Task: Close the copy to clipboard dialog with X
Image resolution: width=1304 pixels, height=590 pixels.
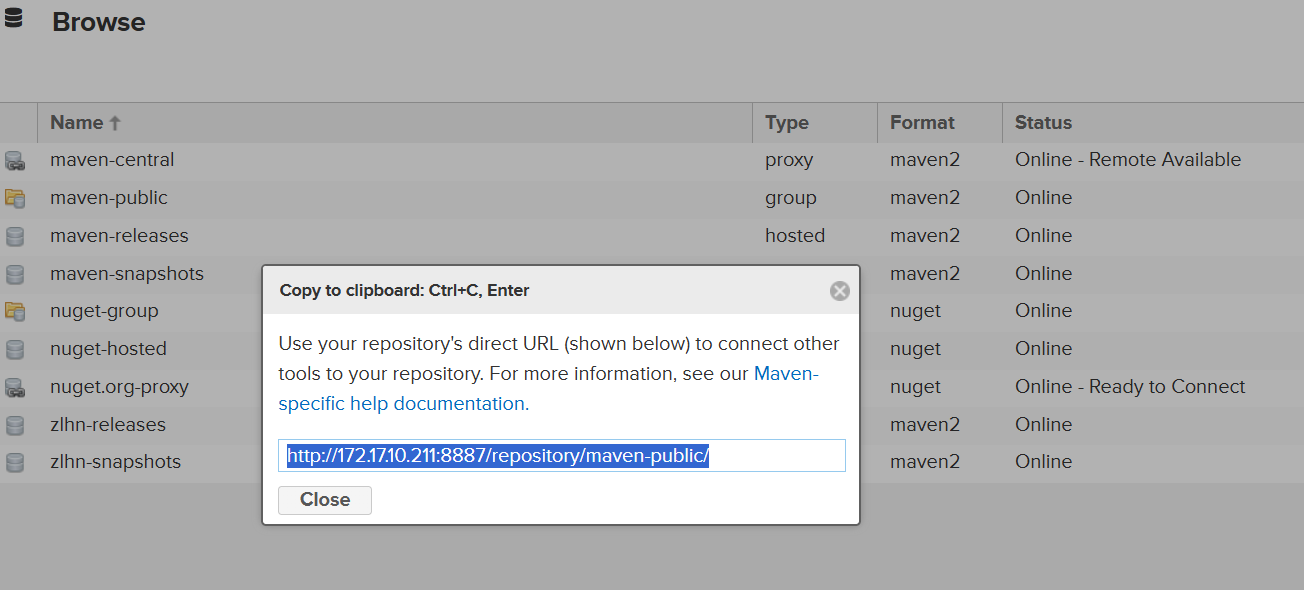Action: 839,291
